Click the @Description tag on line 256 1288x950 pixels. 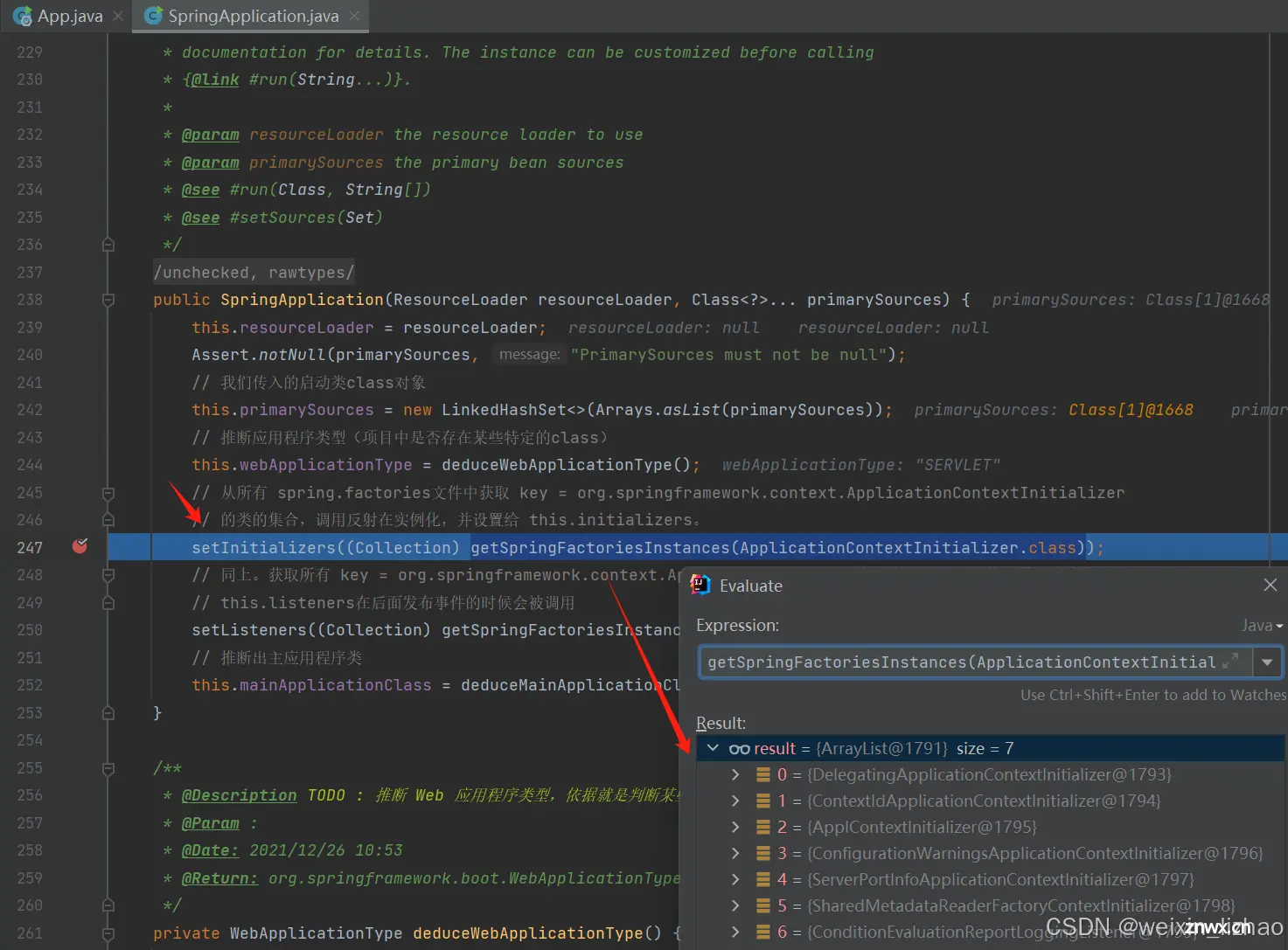pyautogui.click(x=239, y=795)
